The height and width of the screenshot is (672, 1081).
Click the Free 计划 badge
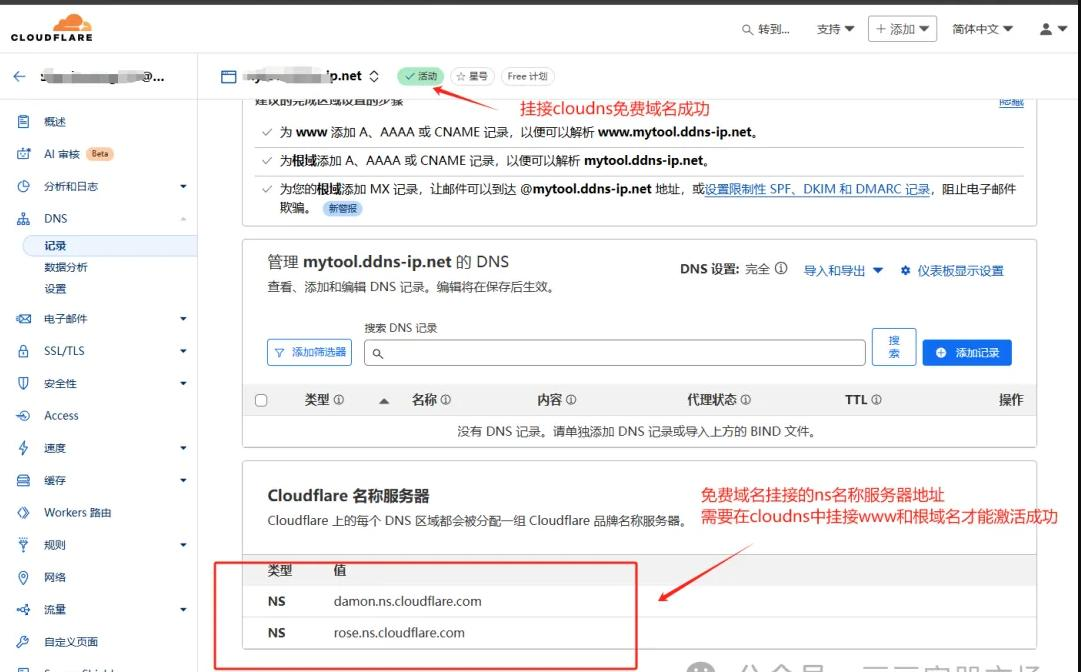[x=527, y=77]
